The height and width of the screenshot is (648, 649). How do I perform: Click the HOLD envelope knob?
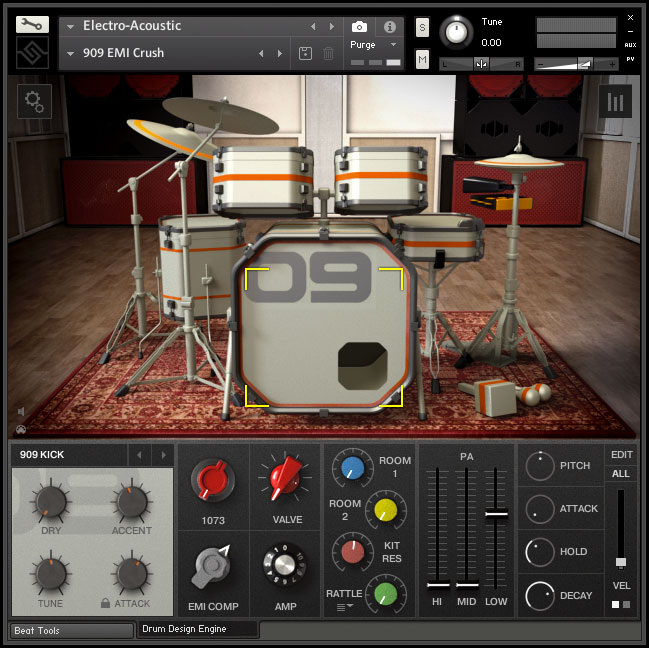click(x=540, y=552)
